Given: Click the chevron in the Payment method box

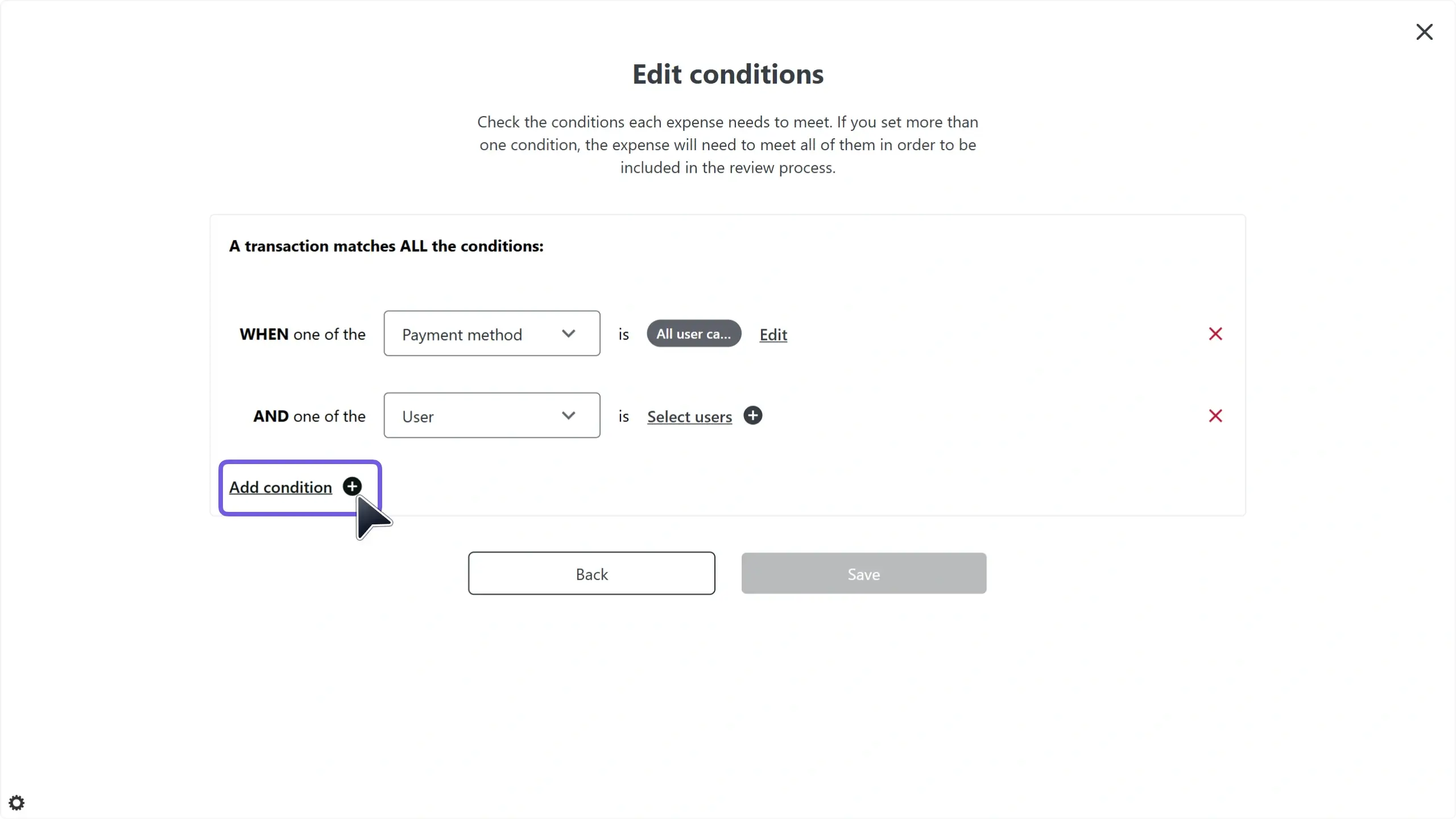Looking at the screenshot, I should point(568,334).
